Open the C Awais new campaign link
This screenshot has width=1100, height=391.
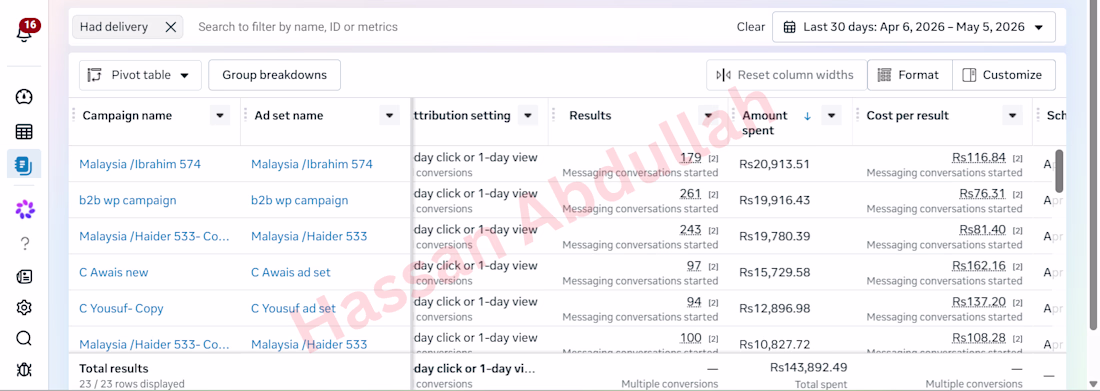pos(114,272)
